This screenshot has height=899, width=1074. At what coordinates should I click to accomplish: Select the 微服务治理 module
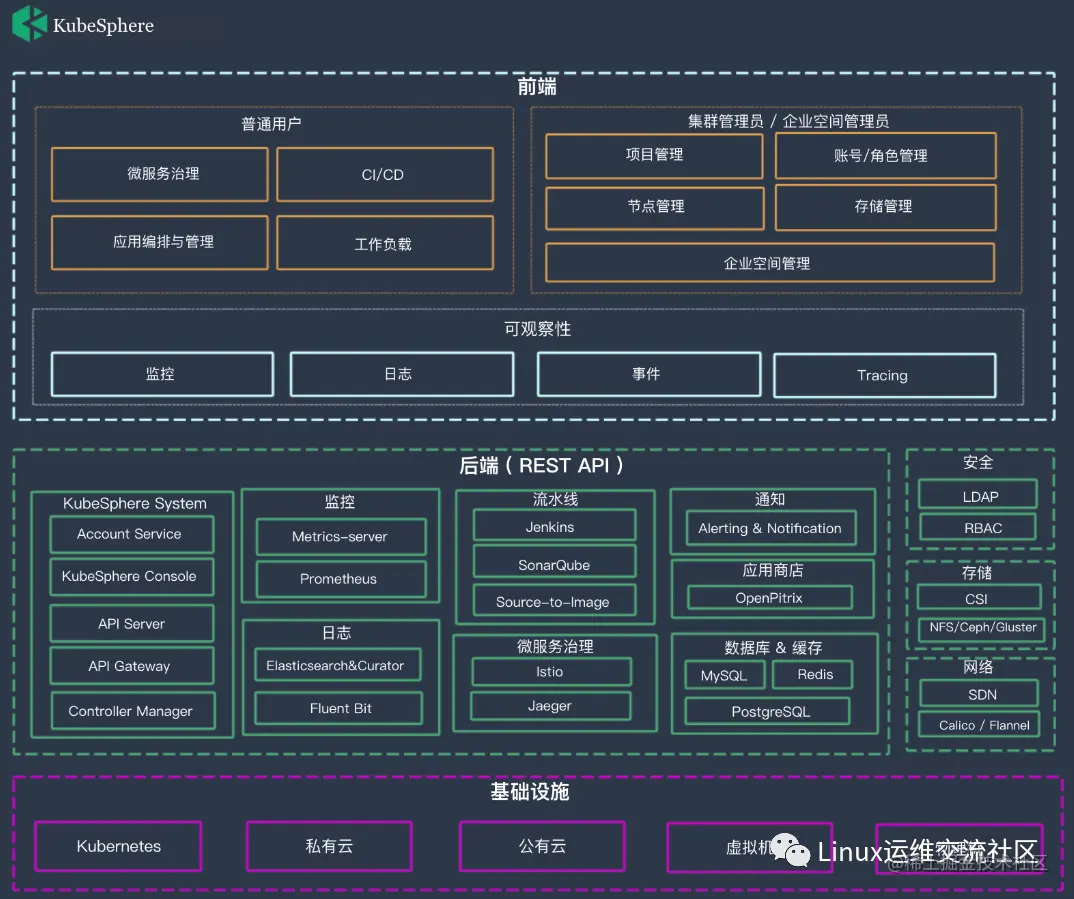click(x=158, y=174)
